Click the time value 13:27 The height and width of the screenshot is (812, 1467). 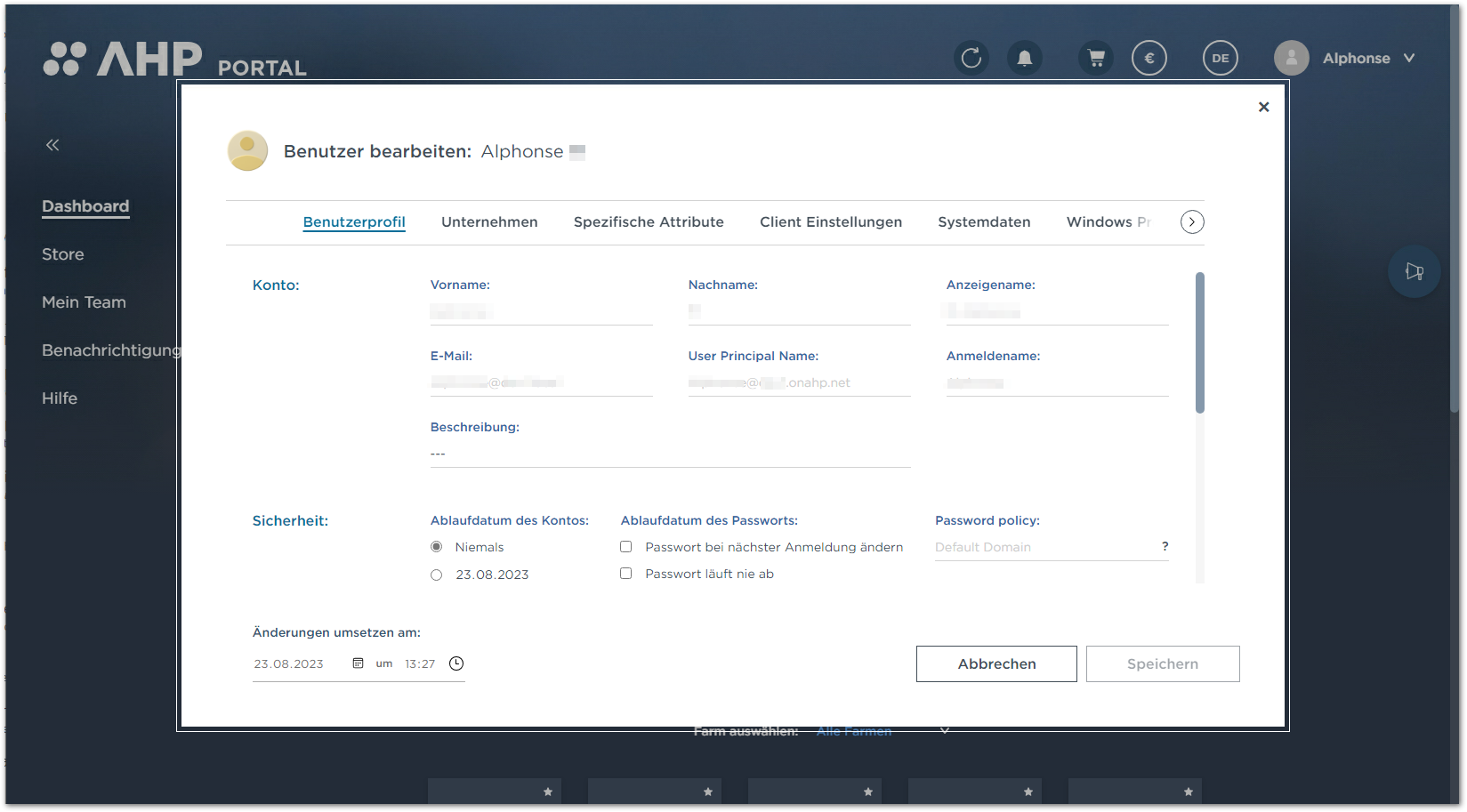coord(420,664)
